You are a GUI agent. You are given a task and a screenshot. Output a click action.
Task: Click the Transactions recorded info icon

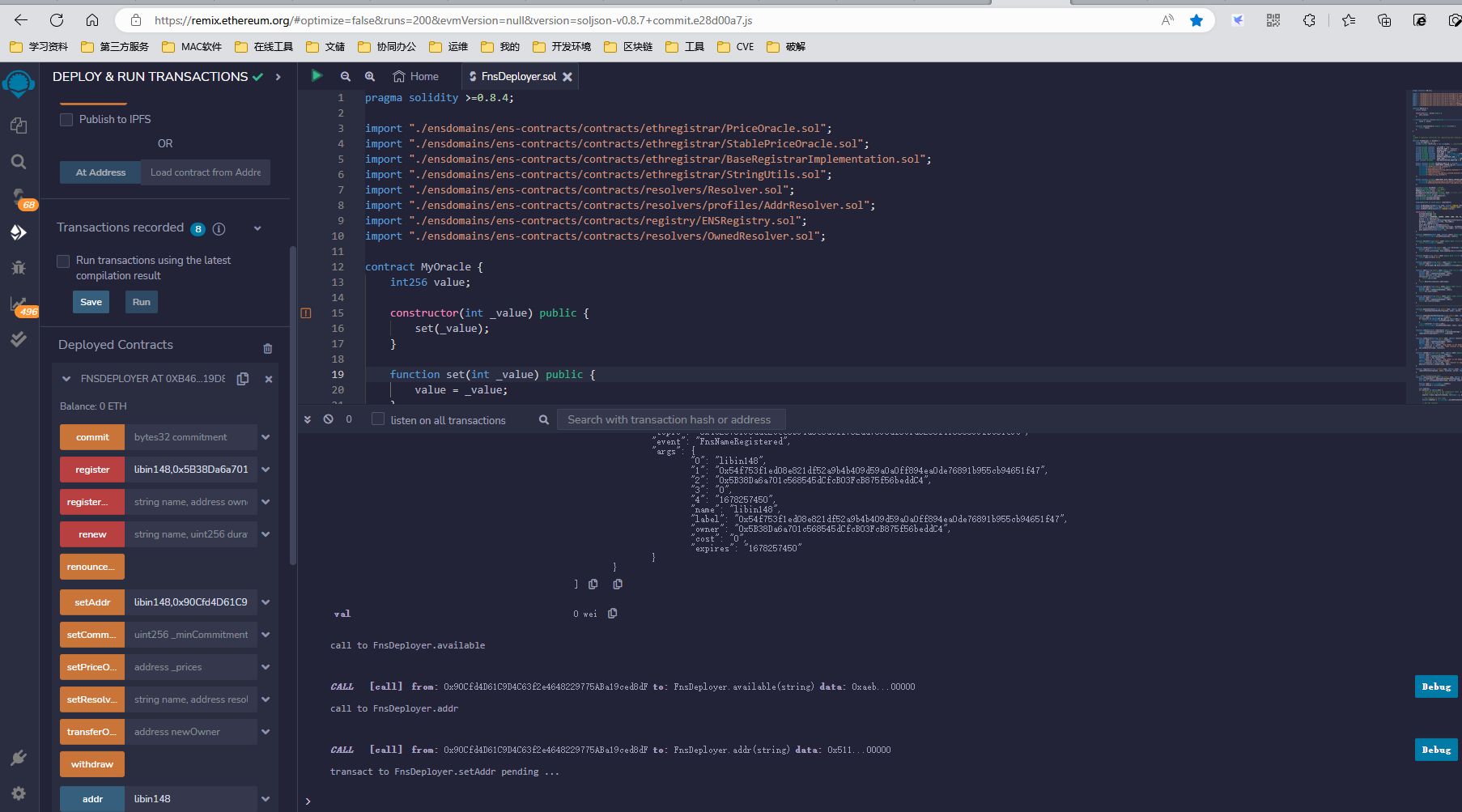point(219,229)
